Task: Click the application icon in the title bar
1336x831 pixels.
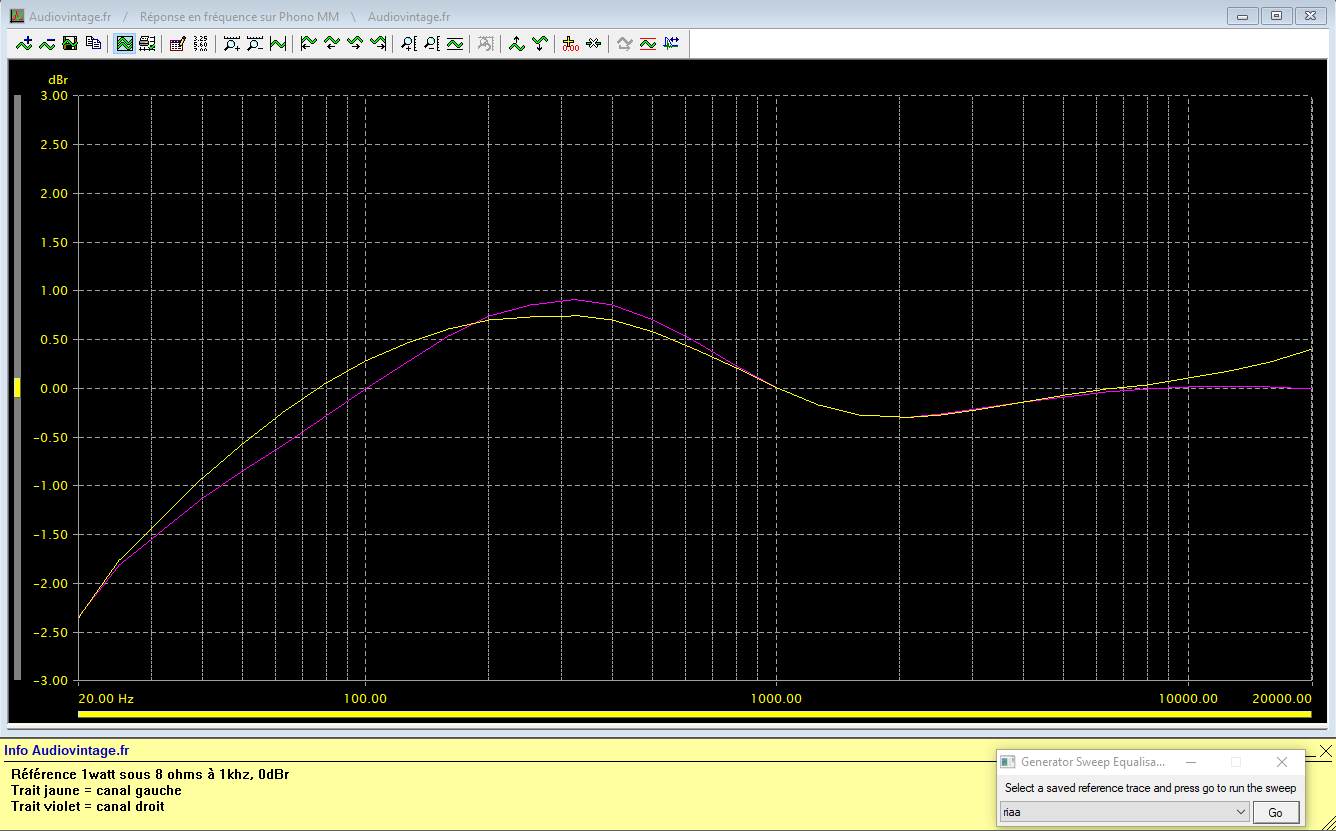Action: click(x=17, y=16)
